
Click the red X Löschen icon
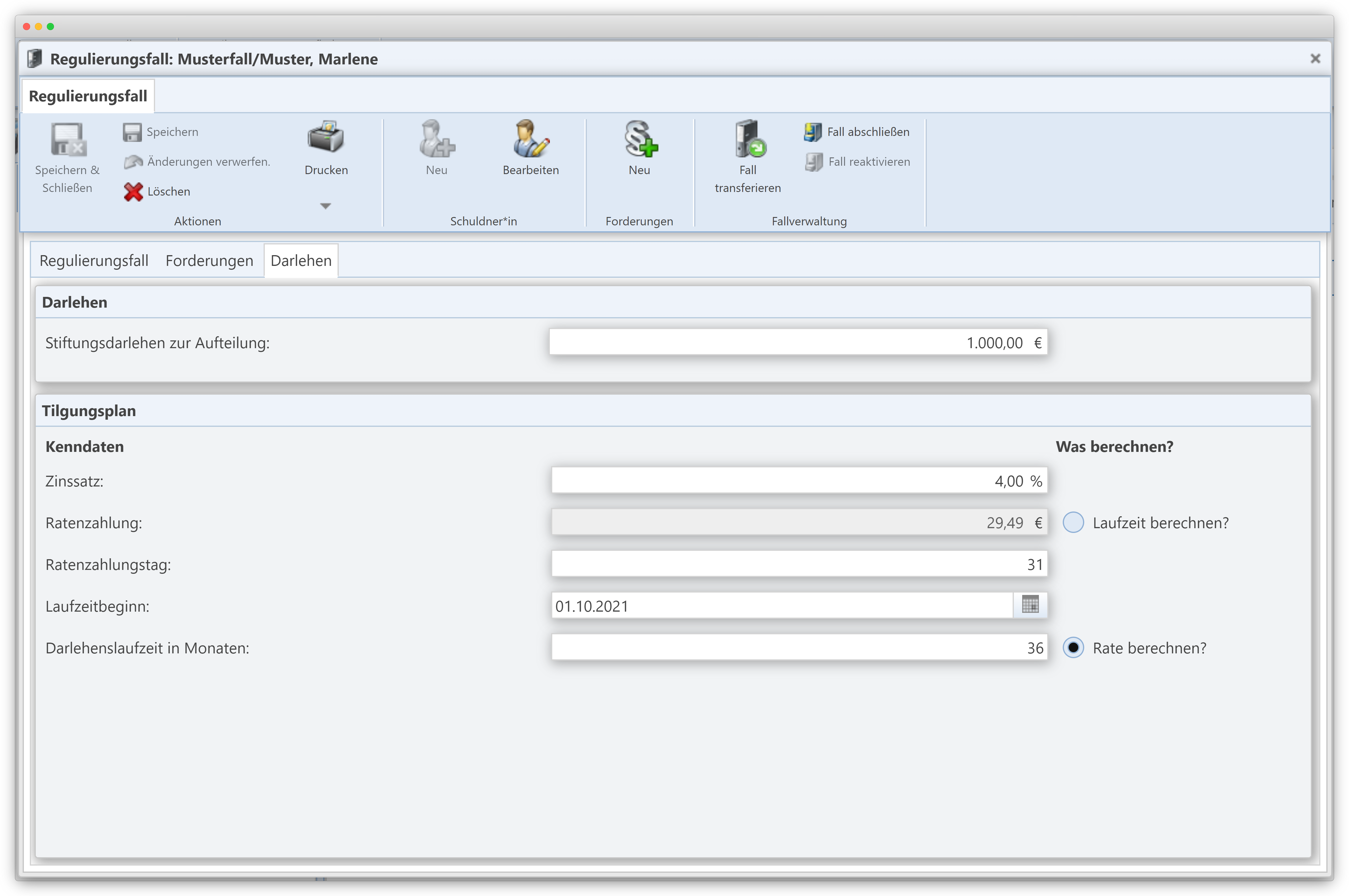click(133, 191)
